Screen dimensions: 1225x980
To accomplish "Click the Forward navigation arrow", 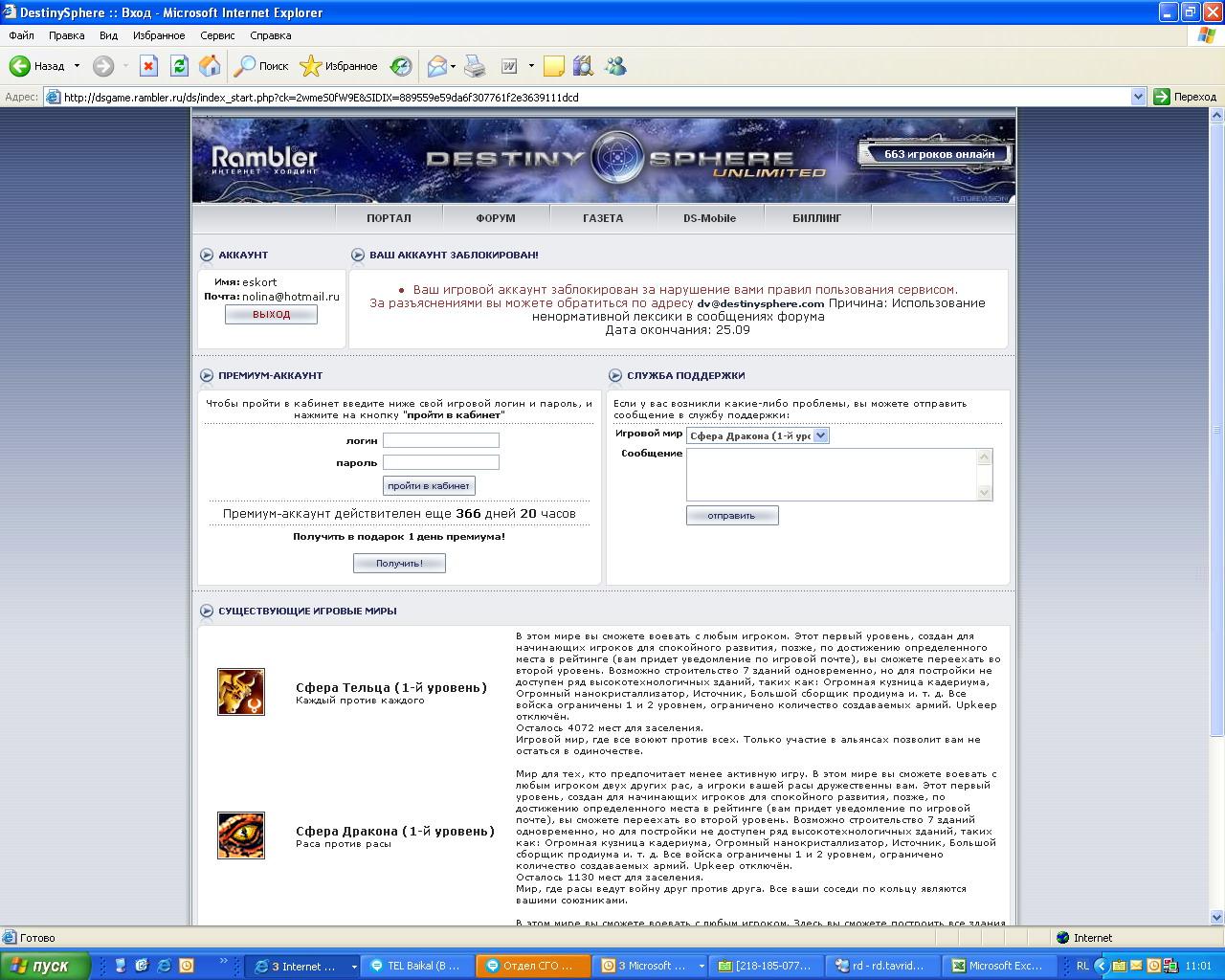I will pyautogui.click(x=103, y=66).
